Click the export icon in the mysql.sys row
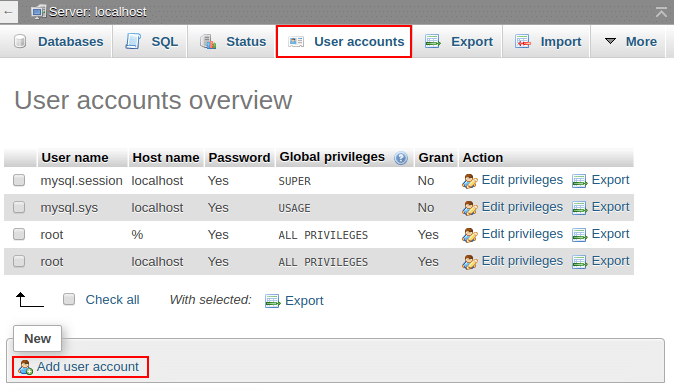Image resolution: width=674 pixels, height=391 pixels. tap(579, 208)
